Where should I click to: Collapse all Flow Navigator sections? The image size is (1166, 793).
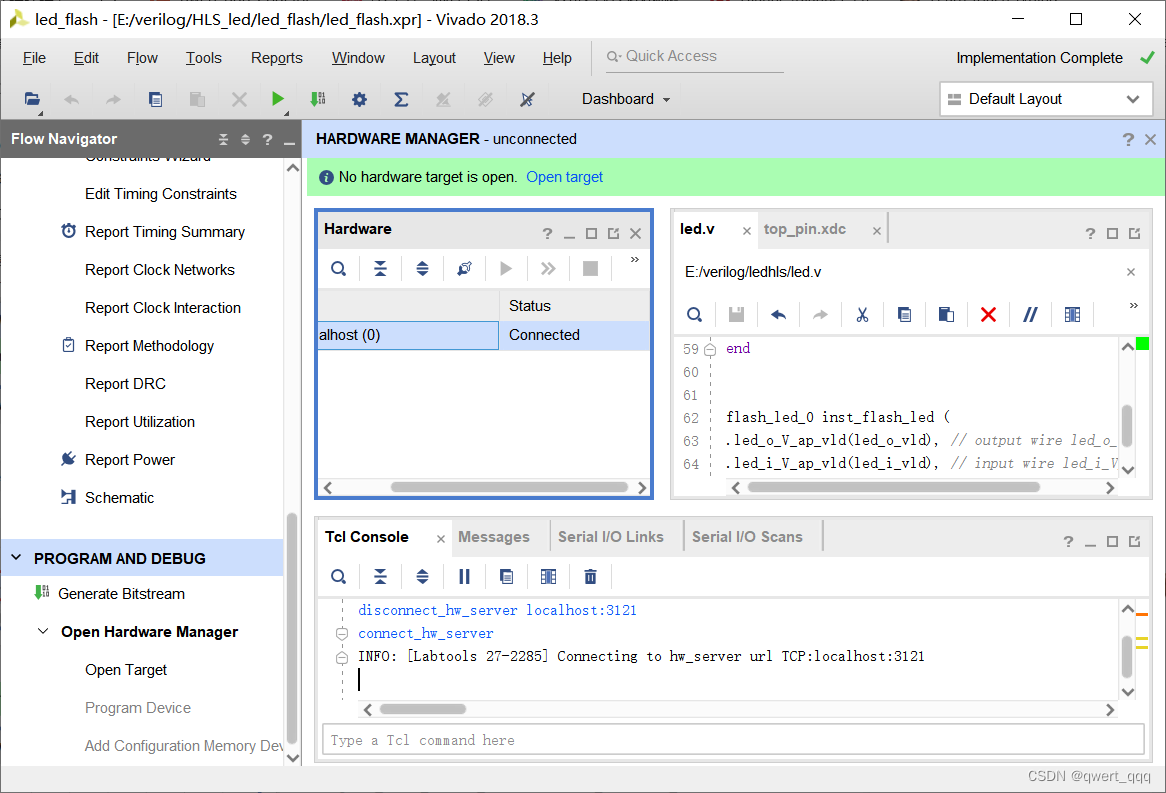pyautogui.click(x=223, y=139)
